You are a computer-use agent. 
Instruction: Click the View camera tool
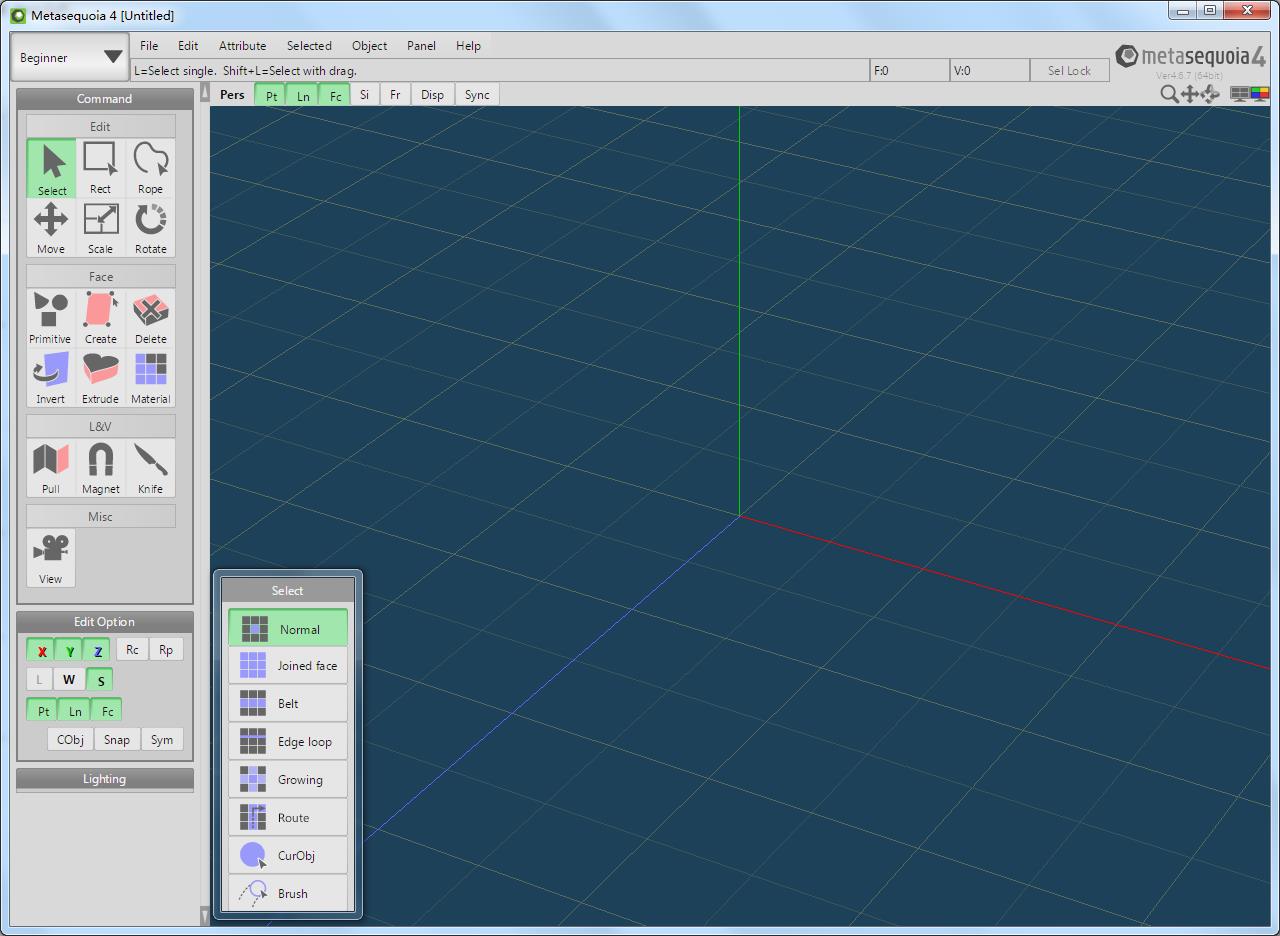50,558
